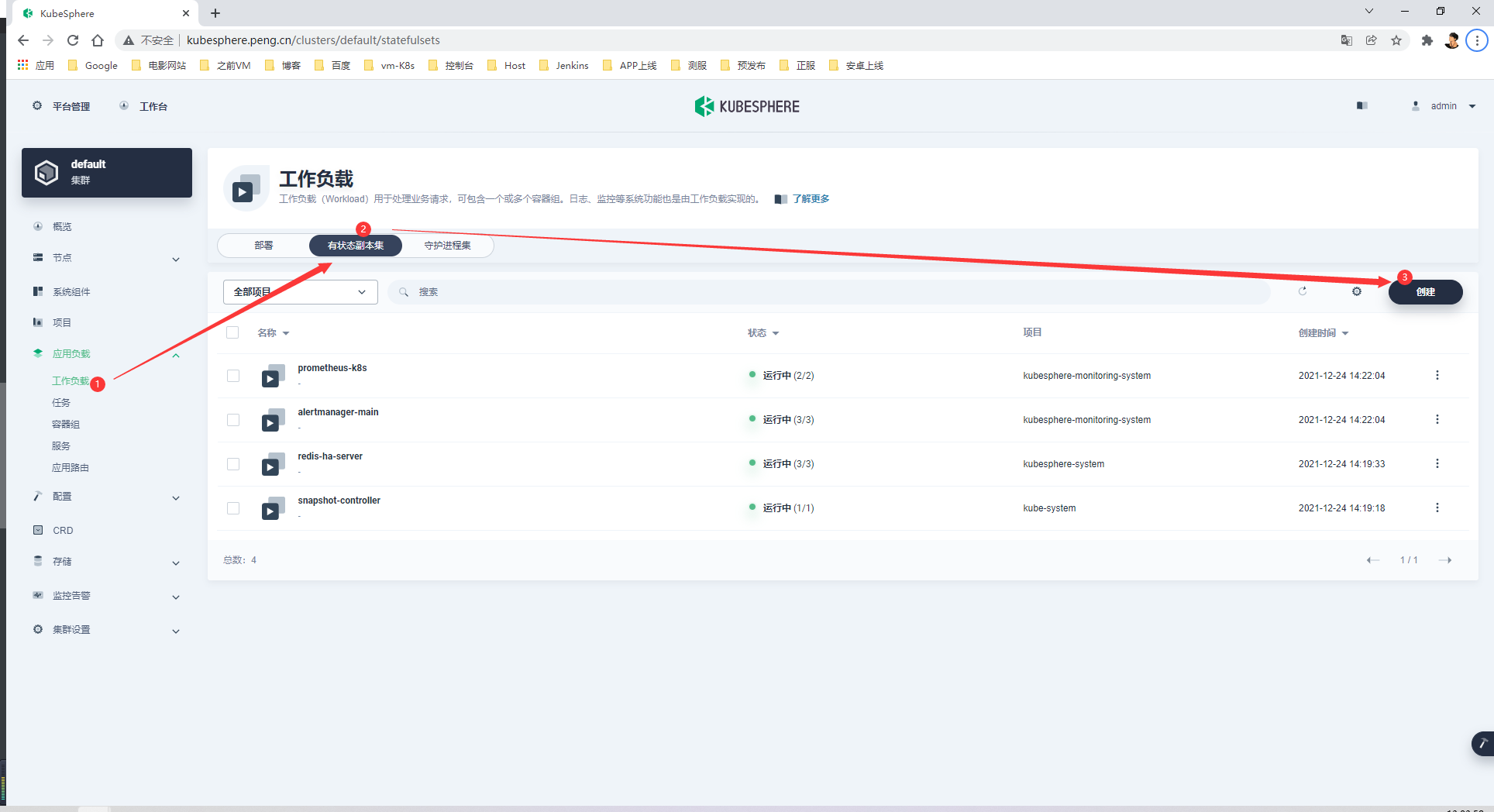The width and height of the screenshot is (1494, 812).
Task: Sort by the Name column header
Action: coord(273,332)
